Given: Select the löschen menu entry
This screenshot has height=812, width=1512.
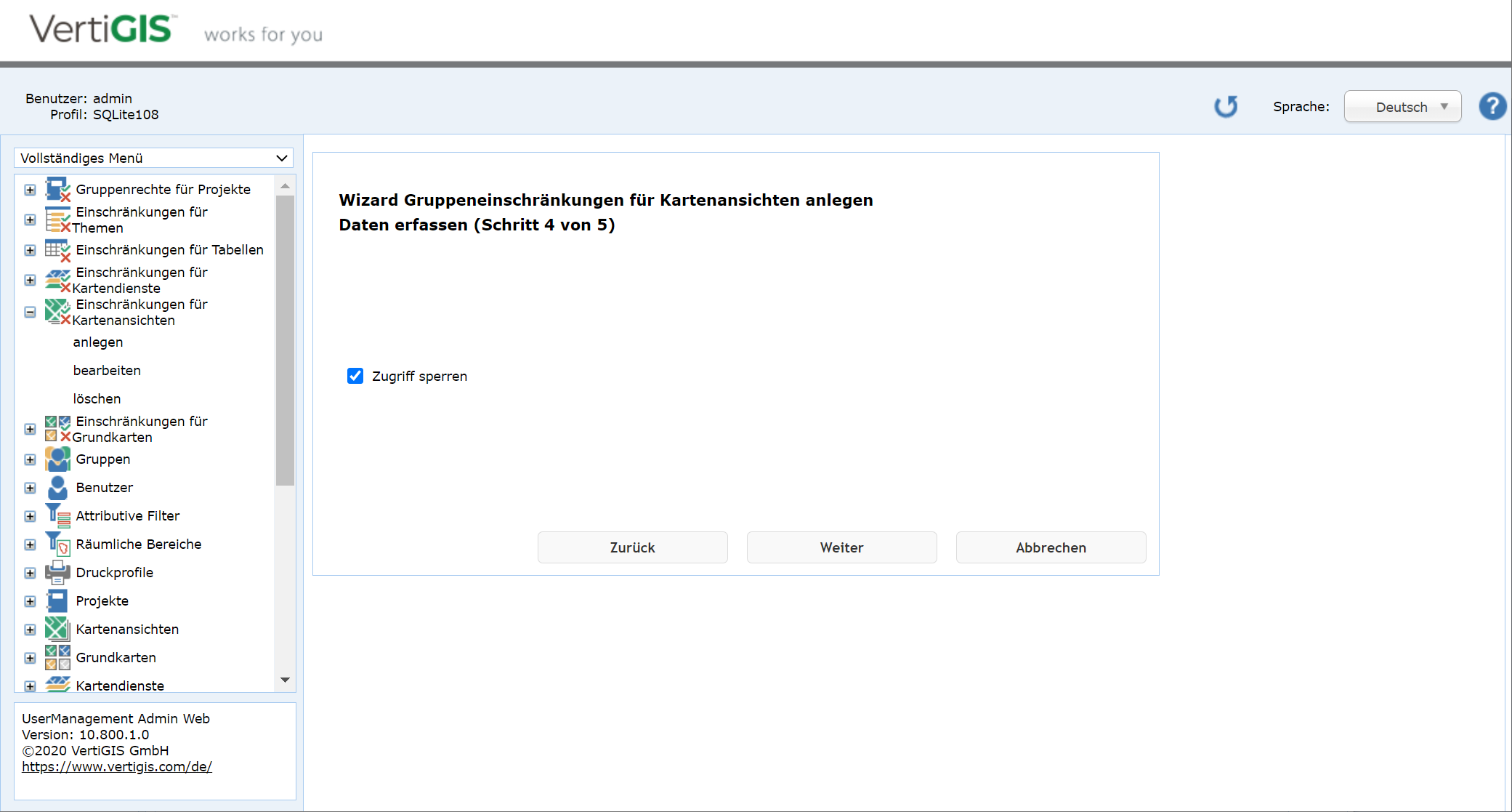Looking at the screenshot, I should pyautogui.click(x=97, y=398).
